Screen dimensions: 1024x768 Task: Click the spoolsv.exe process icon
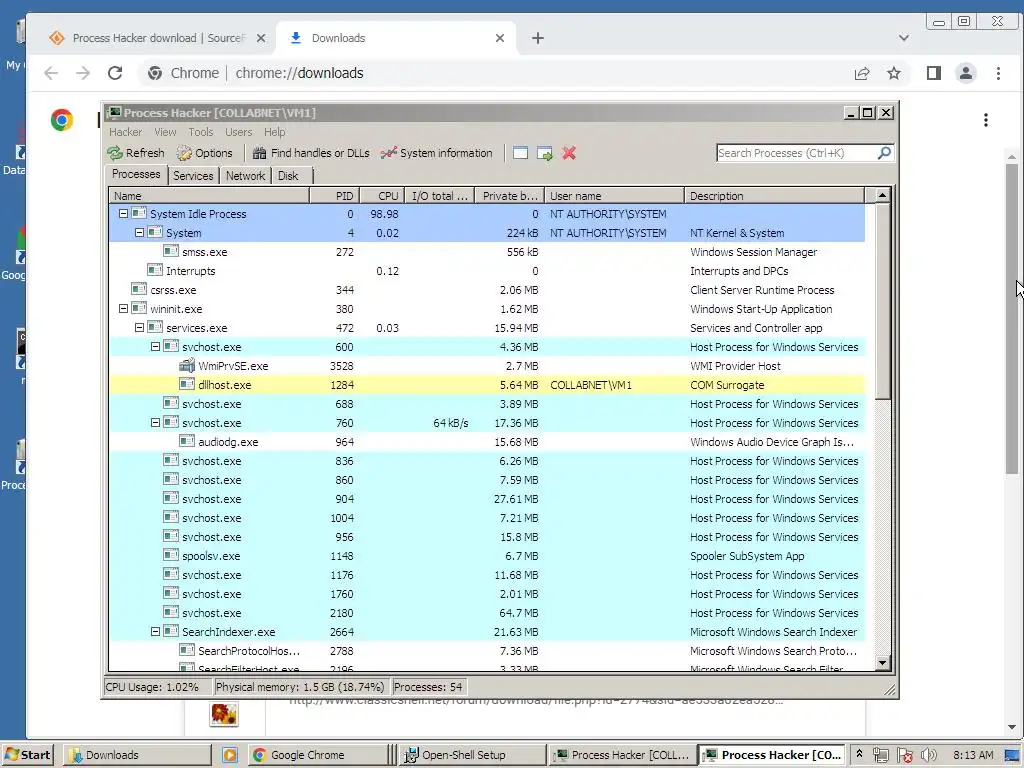click(170, 556)
